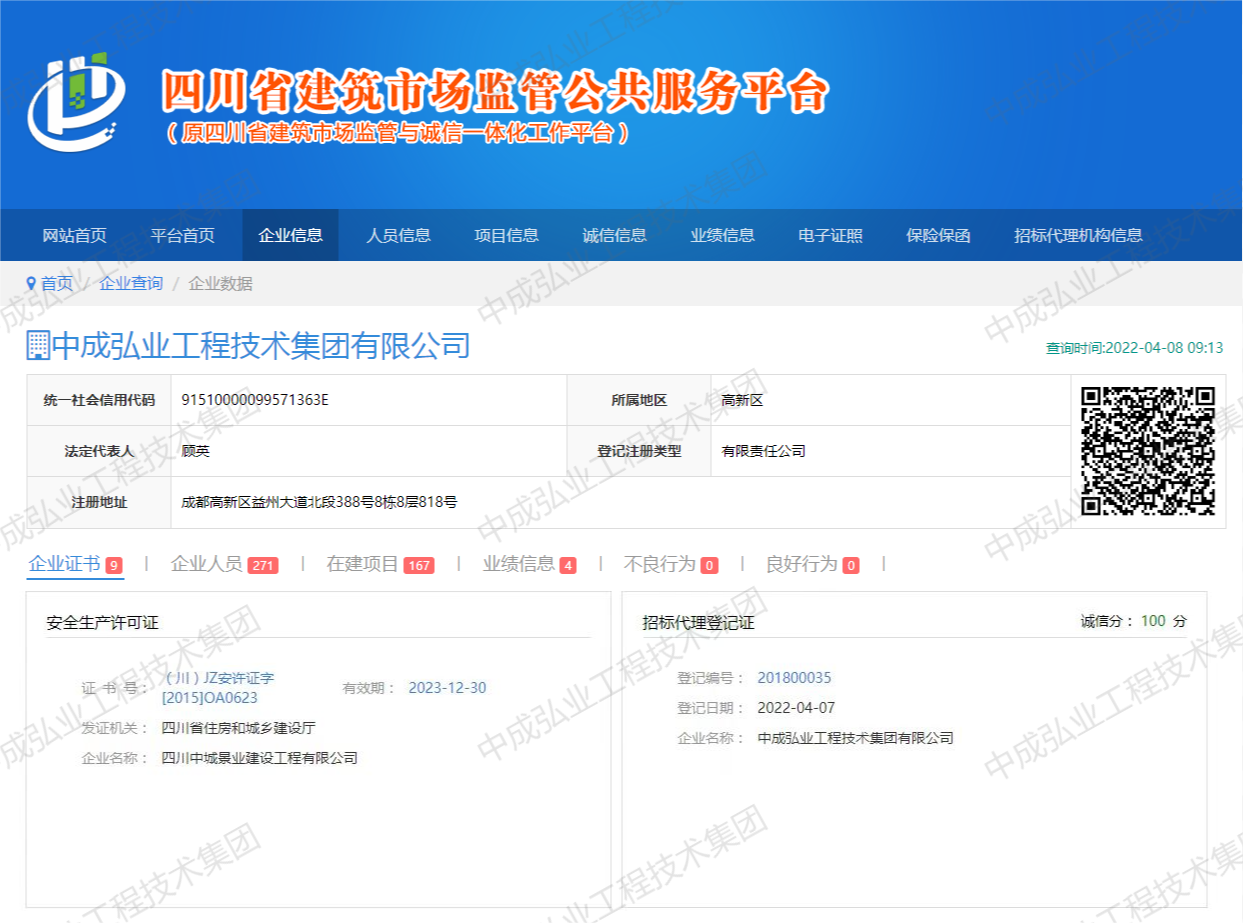Image resolution: width=1243 pixels, height=923 pixels.
Task: Open the 电子证照 nav item
Action: click(x=830, y=235)
